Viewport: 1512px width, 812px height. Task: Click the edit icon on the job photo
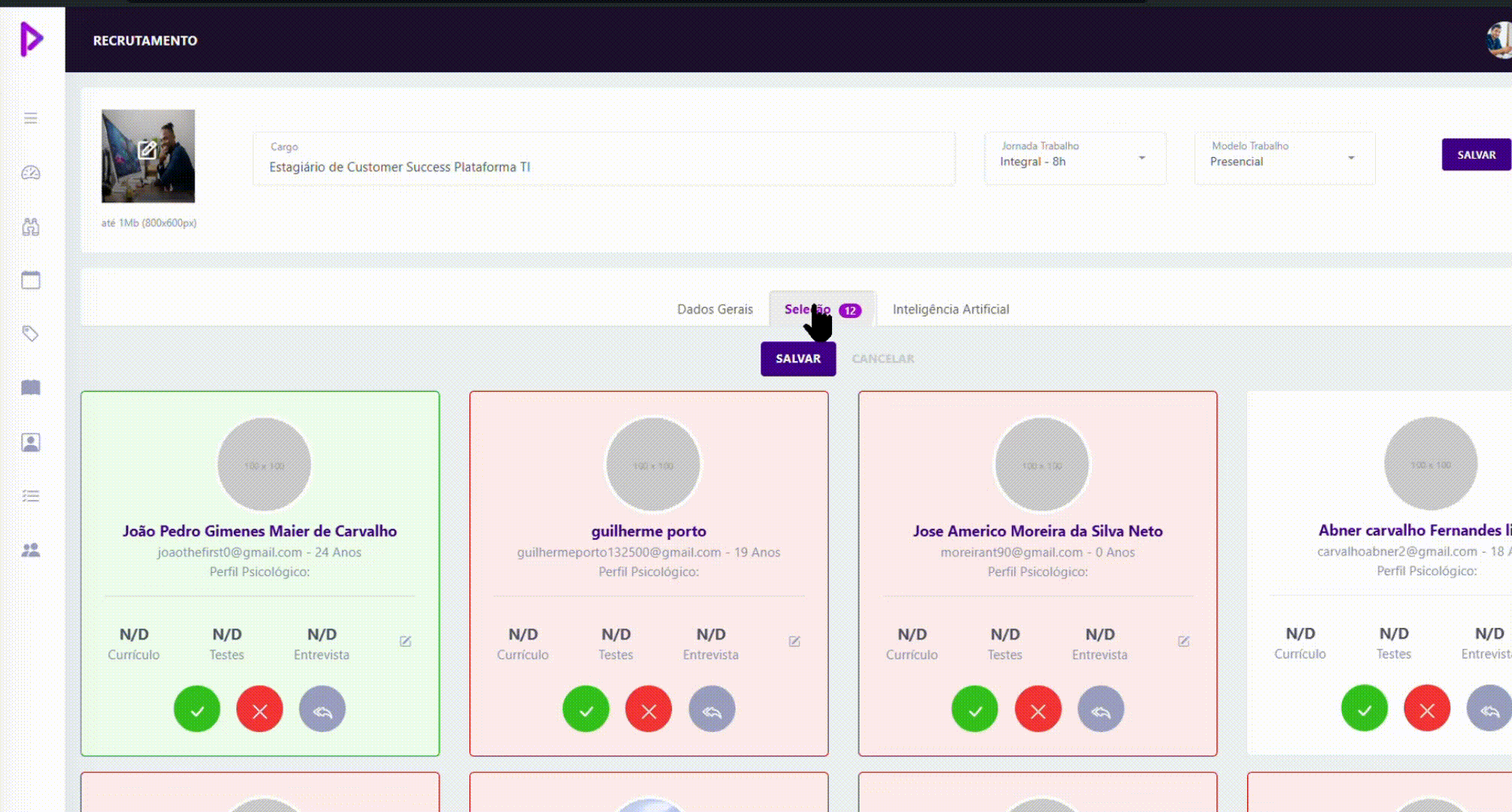[x=147, y=150]
